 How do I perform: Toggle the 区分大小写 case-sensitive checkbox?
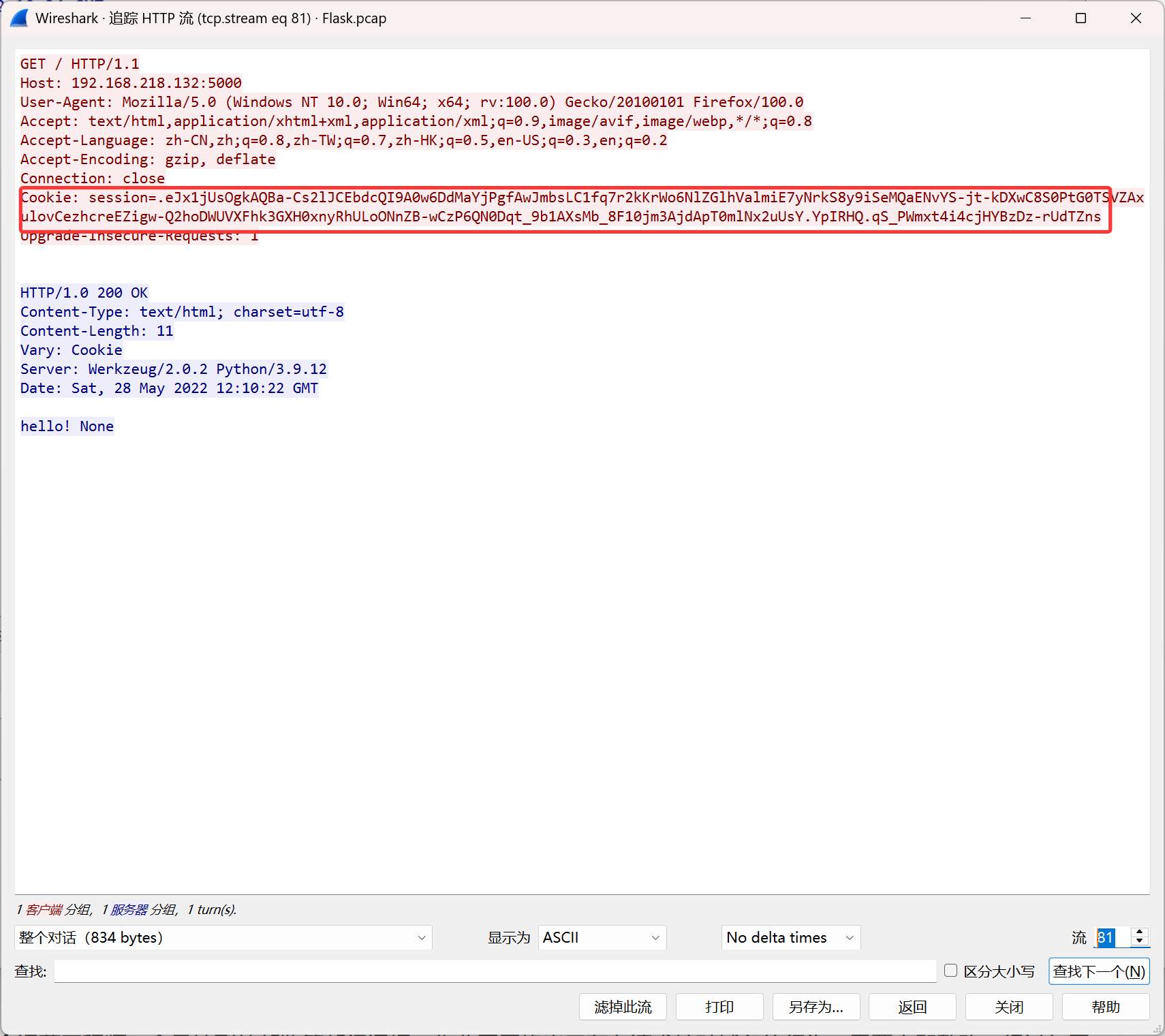(951, 971)
